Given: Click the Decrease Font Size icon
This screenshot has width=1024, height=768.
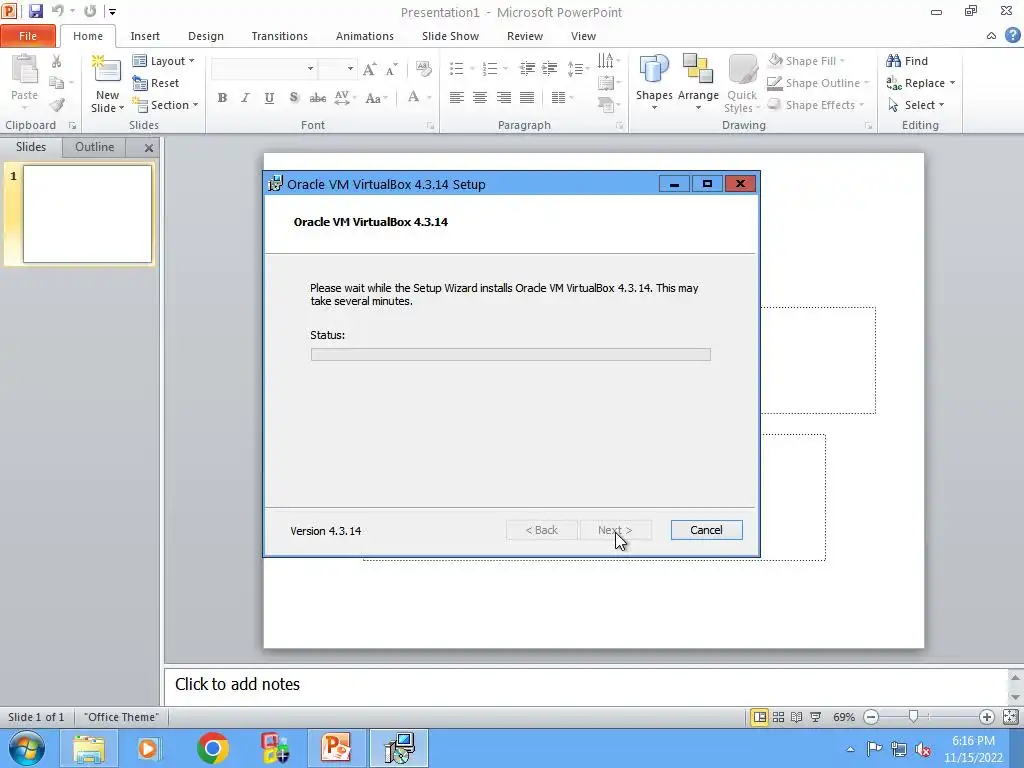Looking at the screenshot, I should point(391,69).
